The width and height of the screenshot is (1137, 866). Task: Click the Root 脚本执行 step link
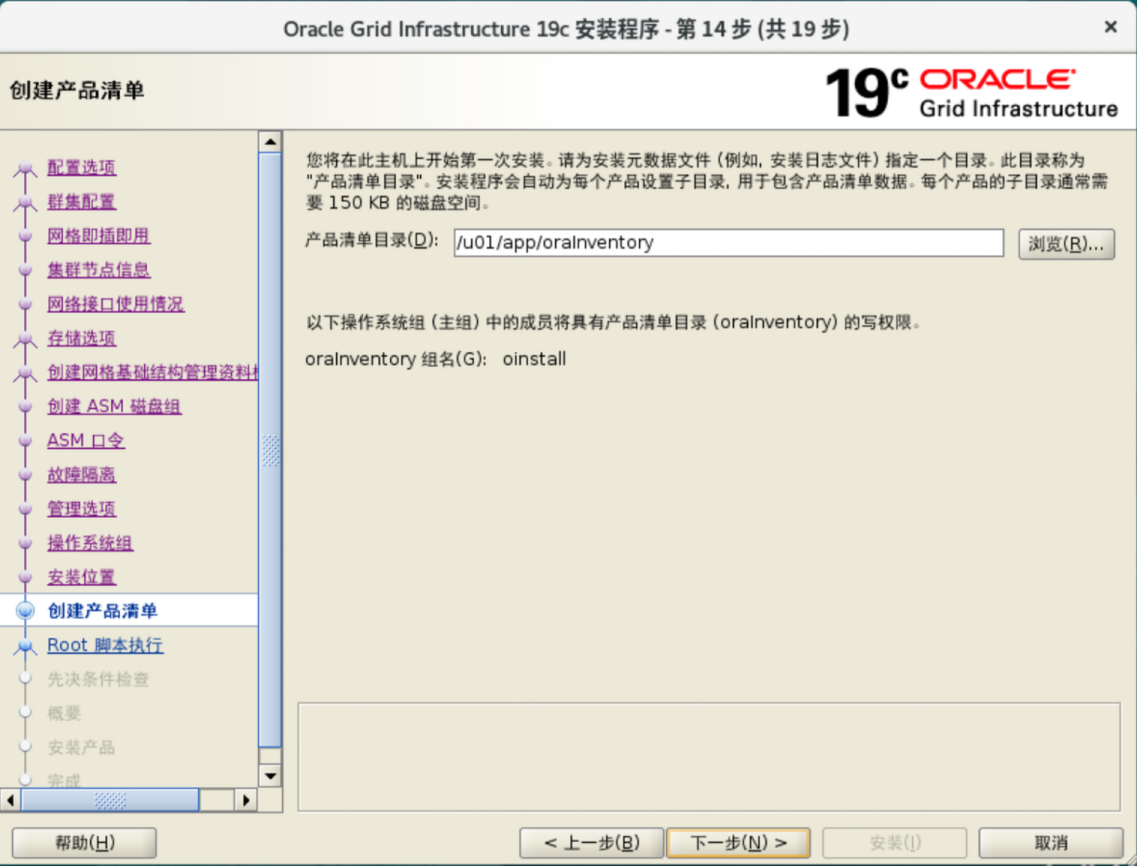(105, 646)
